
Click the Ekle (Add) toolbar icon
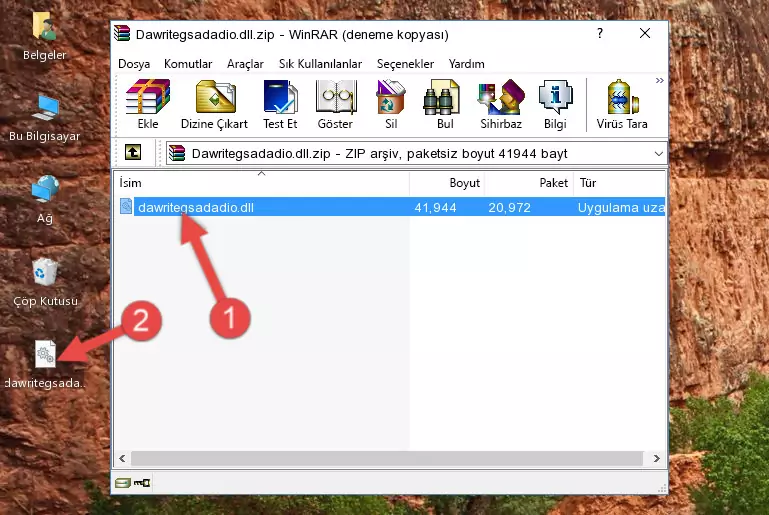(148, 104)
